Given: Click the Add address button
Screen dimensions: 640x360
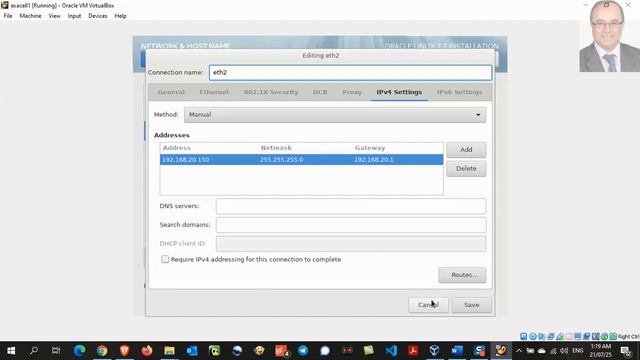Looking at the screenshot, I should click(466, 150).
